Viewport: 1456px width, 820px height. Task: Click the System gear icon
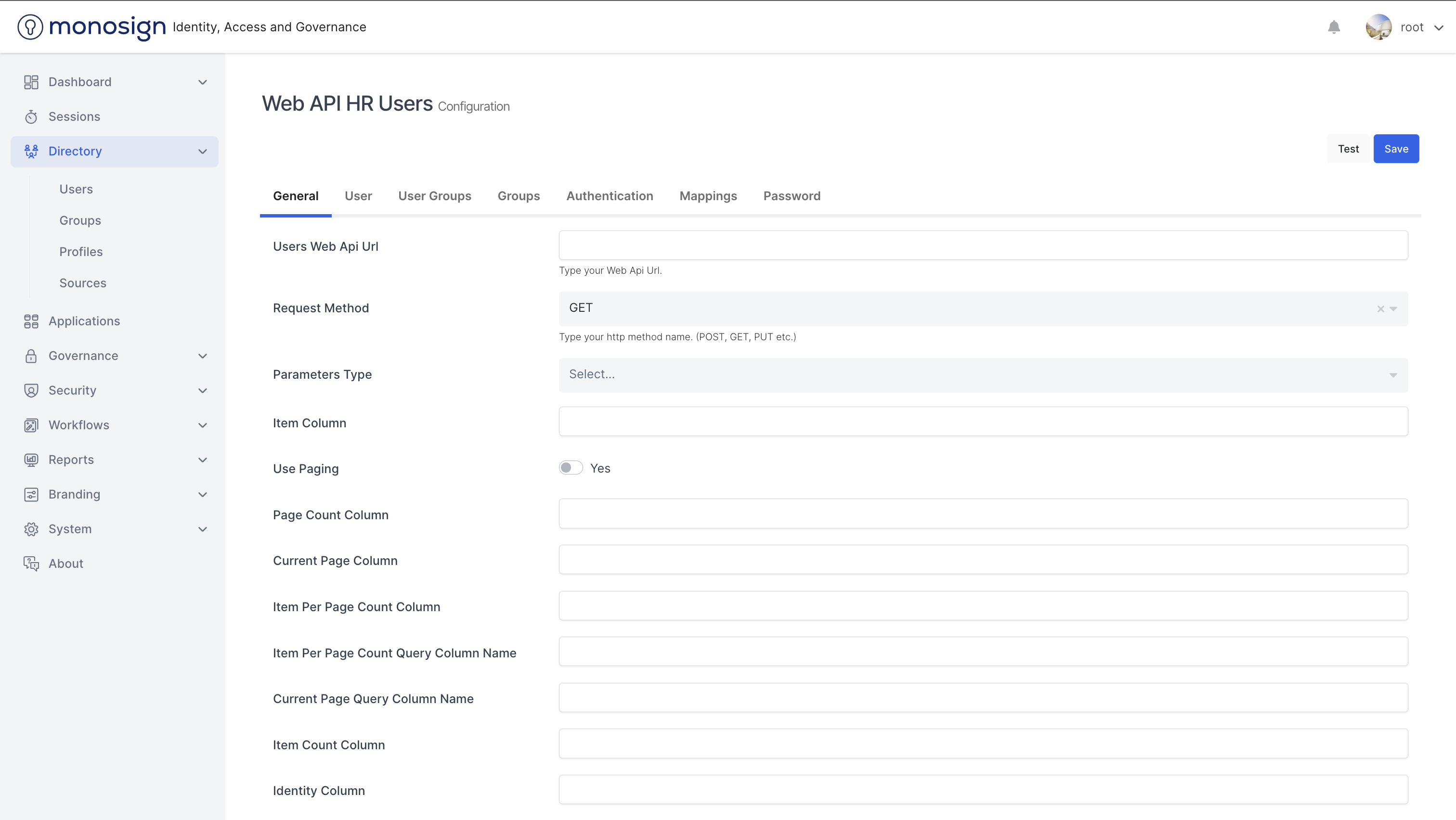pos(31,529)
